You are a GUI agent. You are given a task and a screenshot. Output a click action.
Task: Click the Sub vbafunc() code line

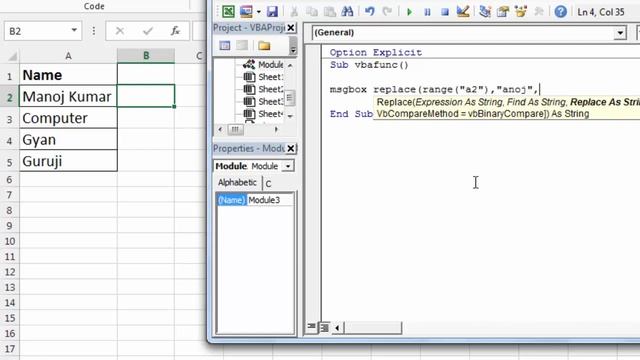click(369, 65)
